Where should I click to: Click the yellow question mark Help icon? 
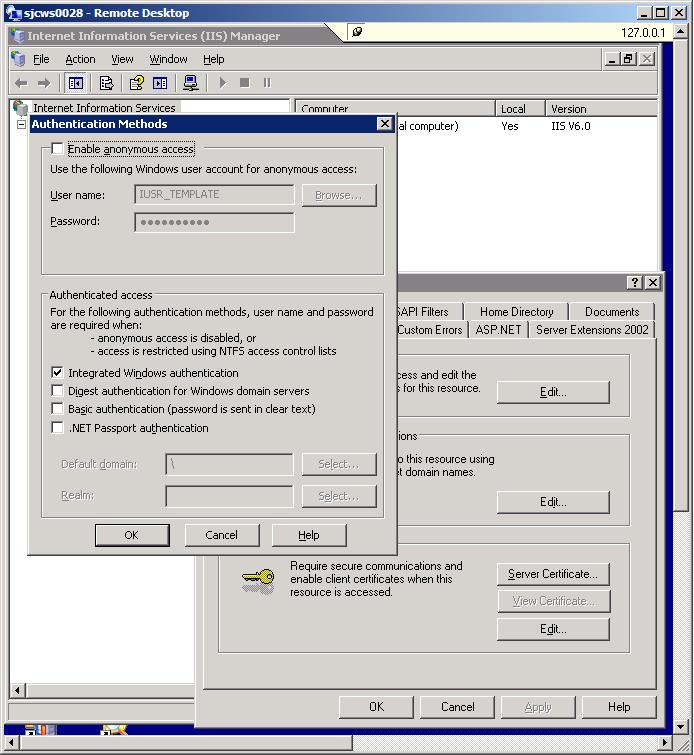point(137,83)
